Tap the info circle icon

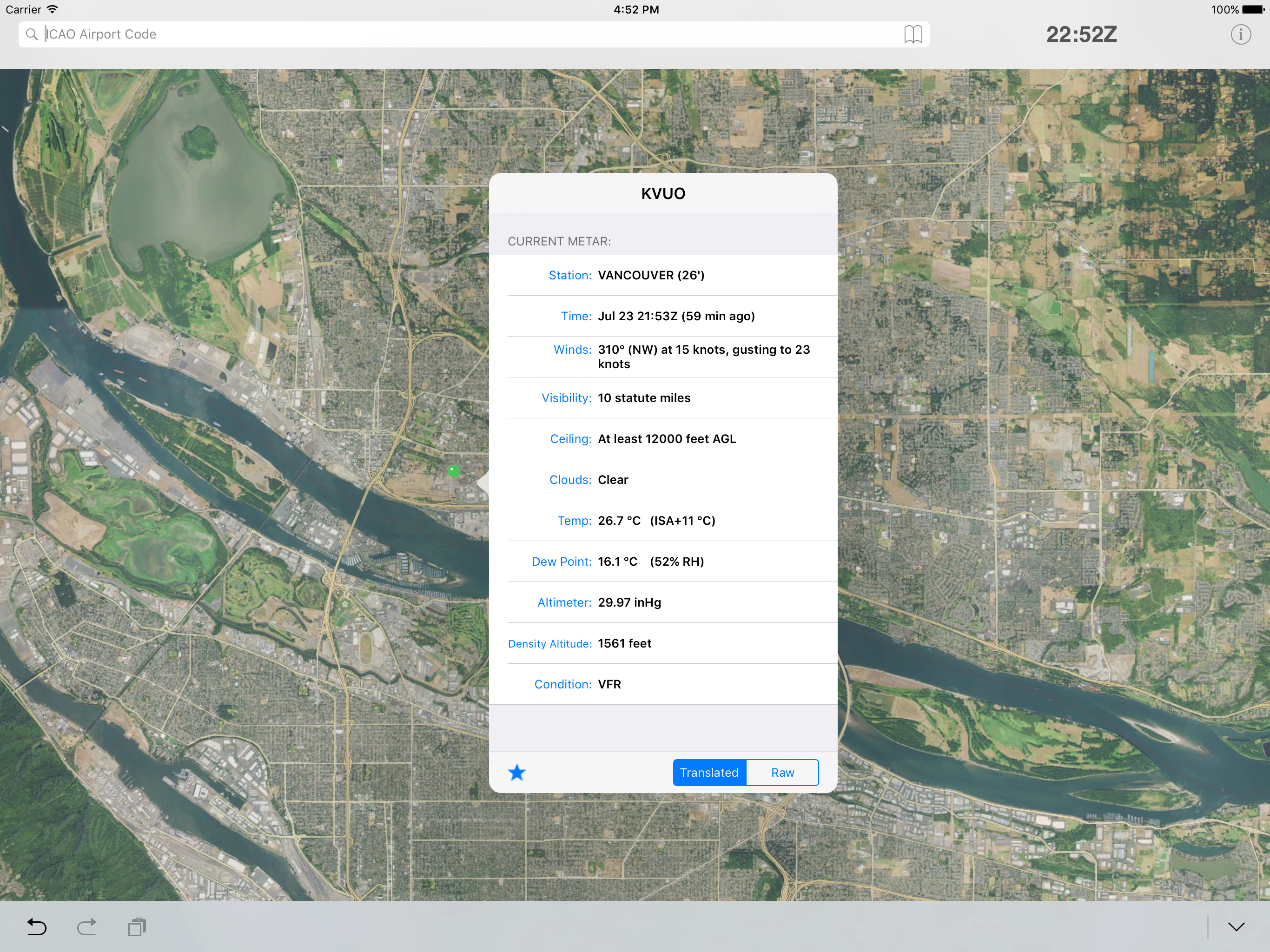(1240, 34)
